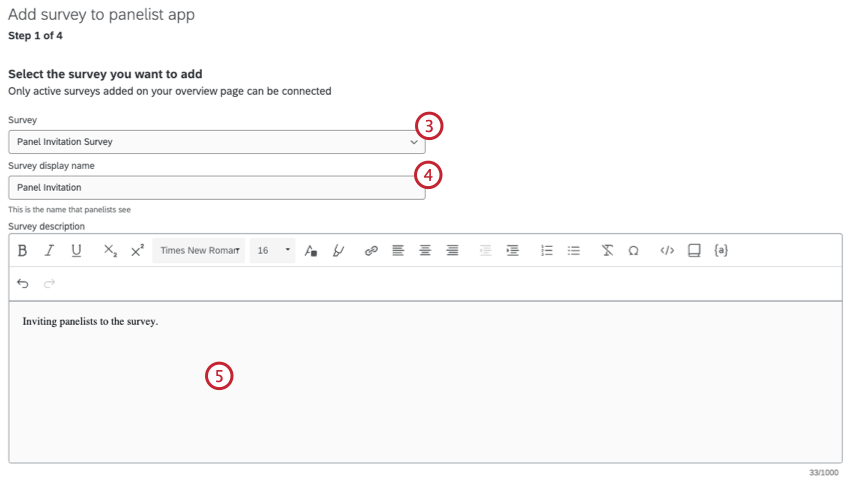Screen dimensions: 850x479
Task: Insert piped text with {a} icon
Action: pos(721,250)
